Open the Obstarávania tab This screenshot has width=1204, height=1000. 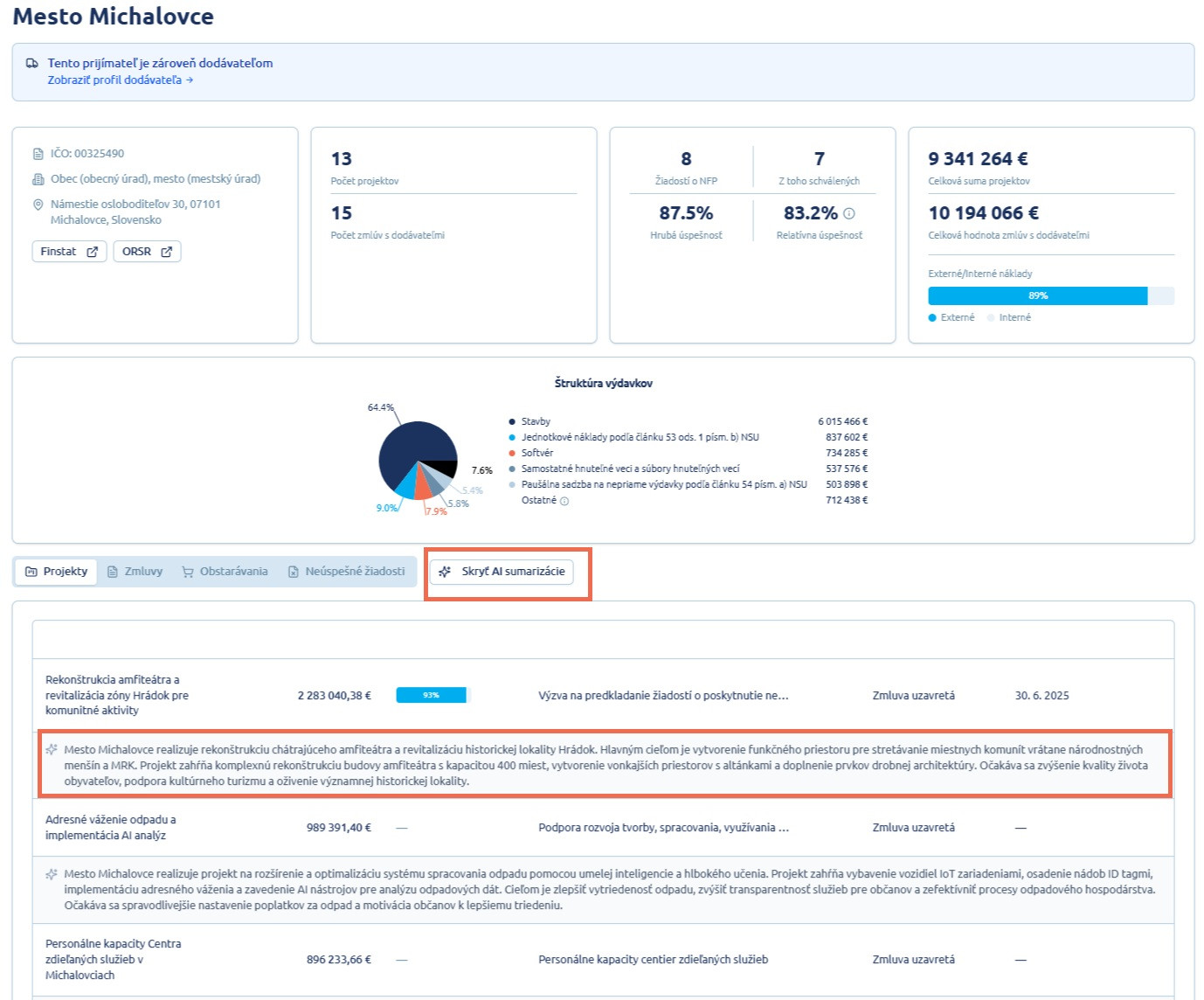(225, 572)
